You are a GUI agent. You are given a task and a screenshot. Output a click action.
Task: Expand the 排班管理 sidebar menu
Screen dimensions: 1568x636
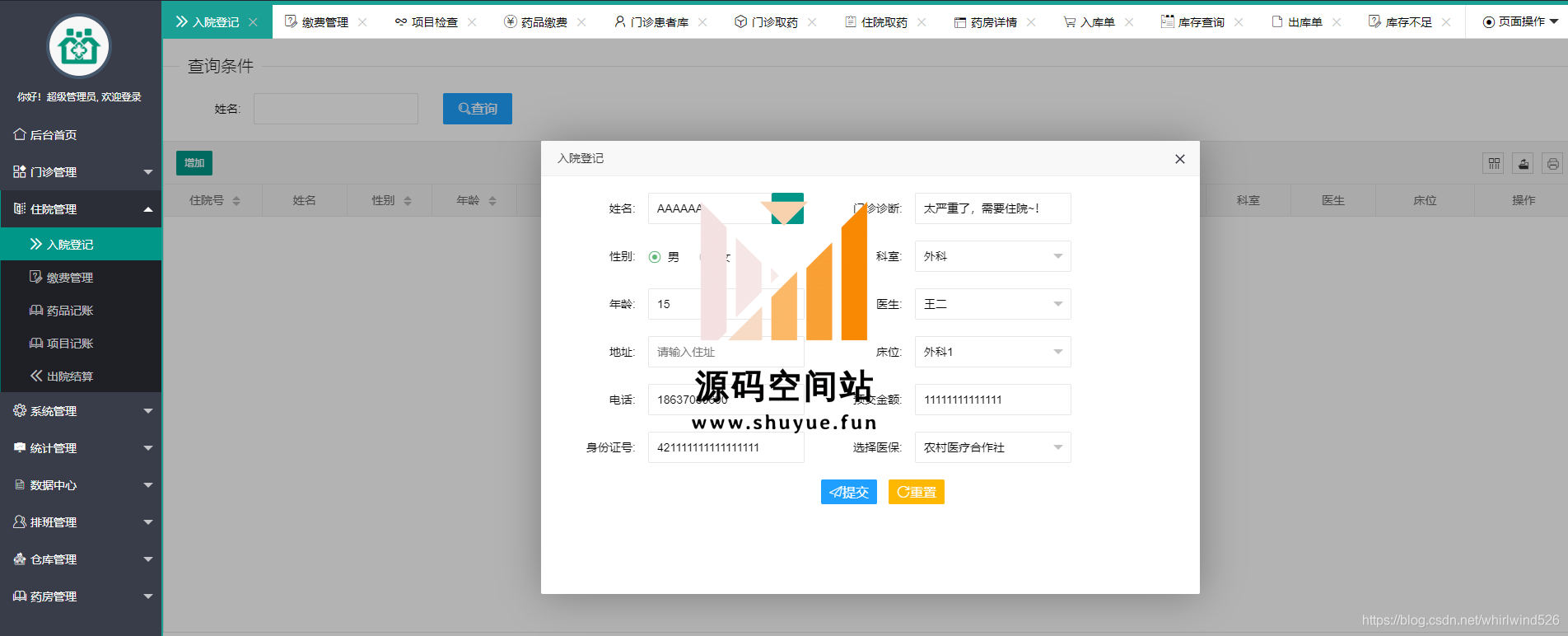tap(81, 521)
